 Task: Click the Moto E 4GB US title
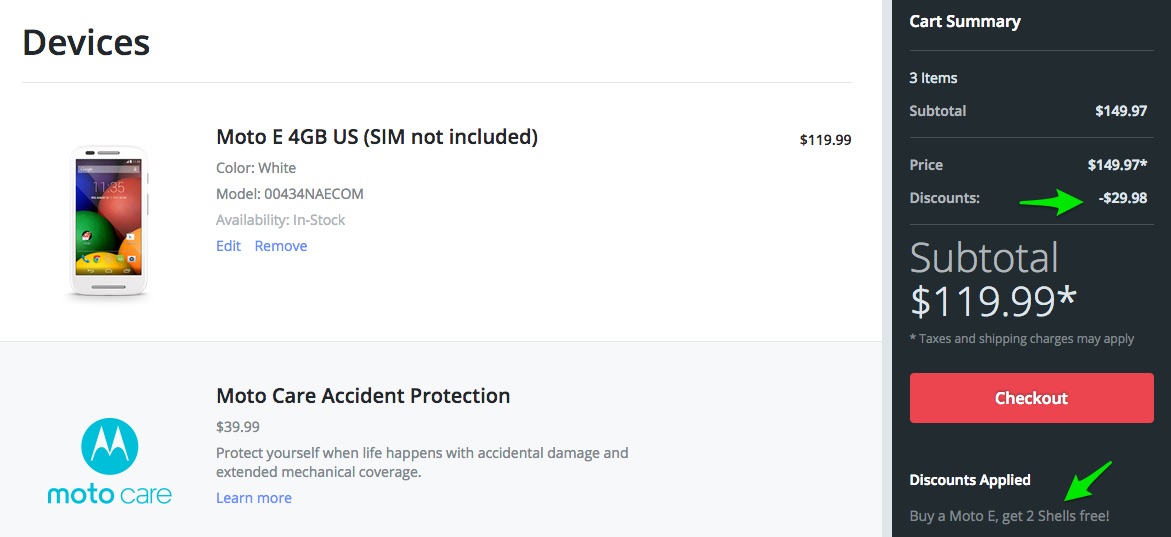click(x=377, y=137)
